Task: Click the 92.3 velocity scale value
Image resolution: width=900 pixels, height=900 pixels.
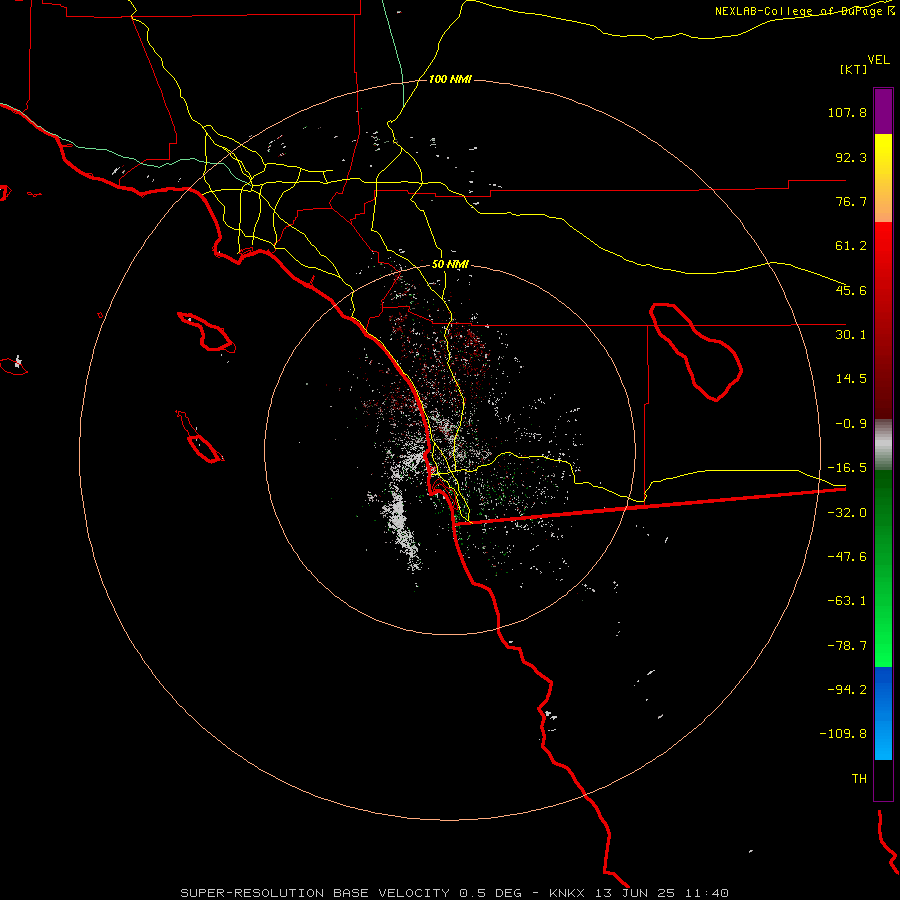Action: click(851, 157)
